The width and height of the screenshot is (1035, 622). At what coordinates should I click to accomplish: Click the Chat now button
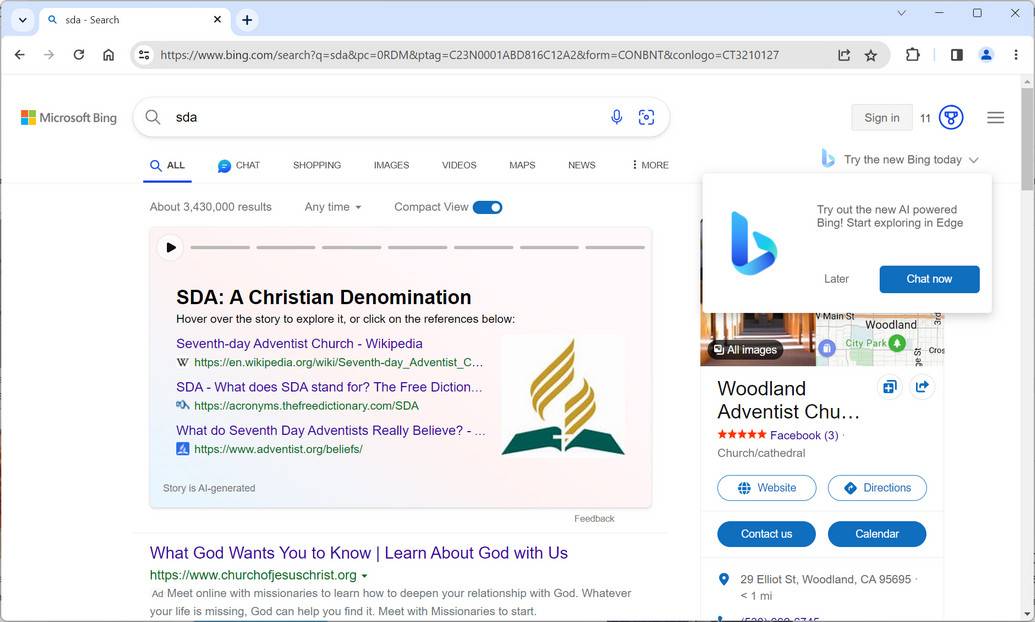[928, 279]
